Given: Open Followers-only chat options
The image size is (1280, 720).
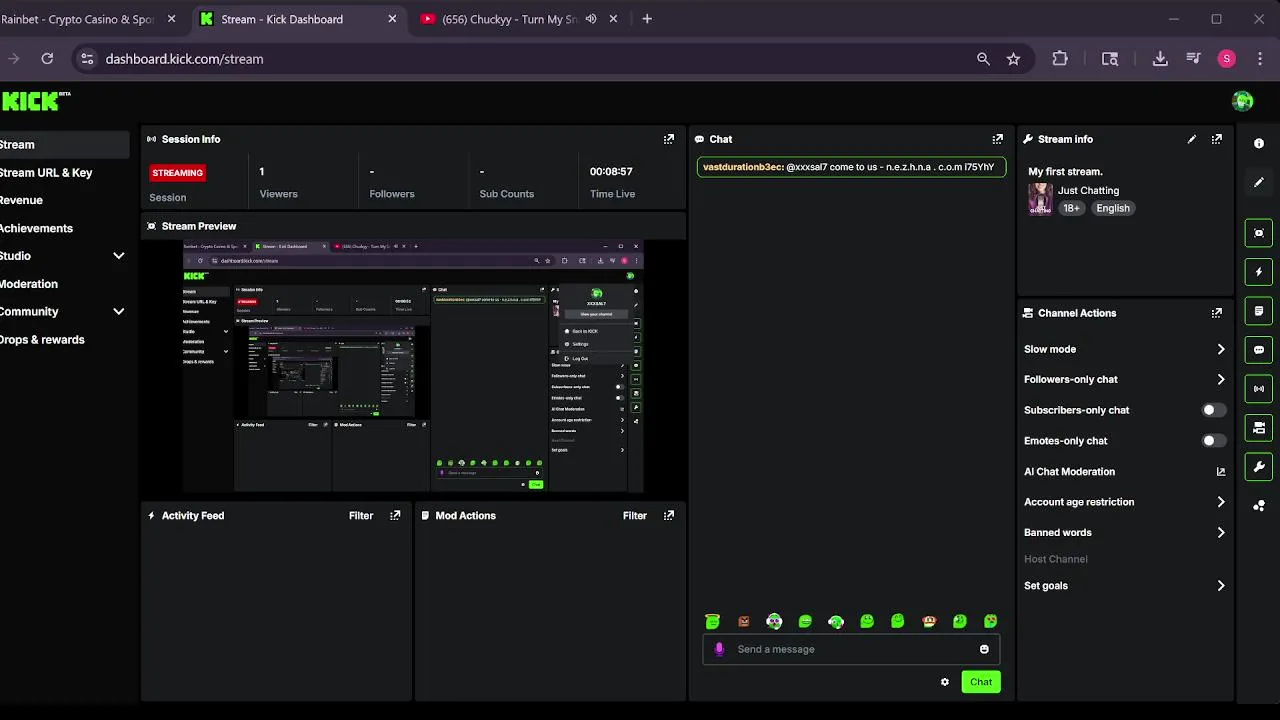Looking at the screenshot, I should tap(1124, 380).
